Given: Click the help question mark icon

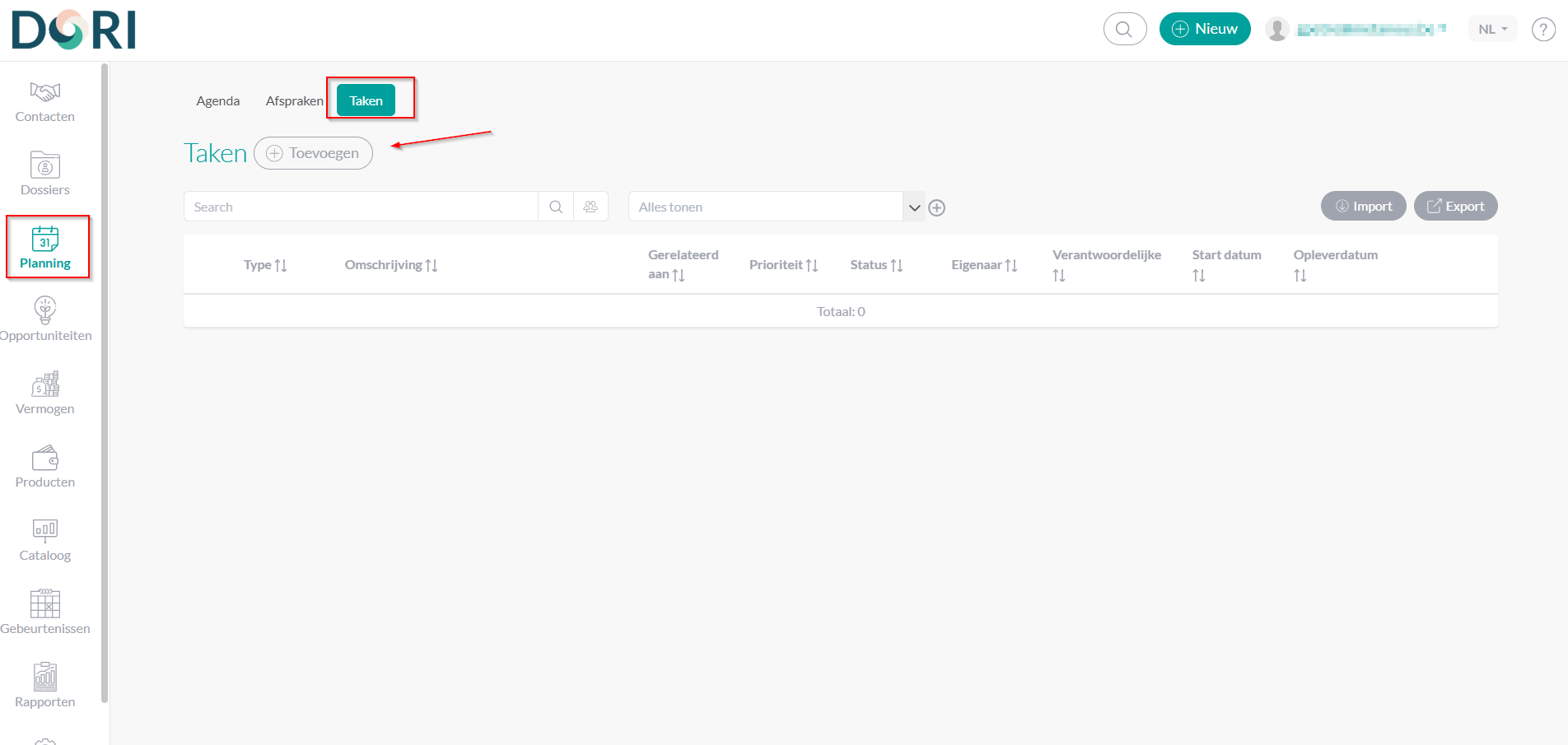Looking at the screenshot, I should pos(1542,30).
